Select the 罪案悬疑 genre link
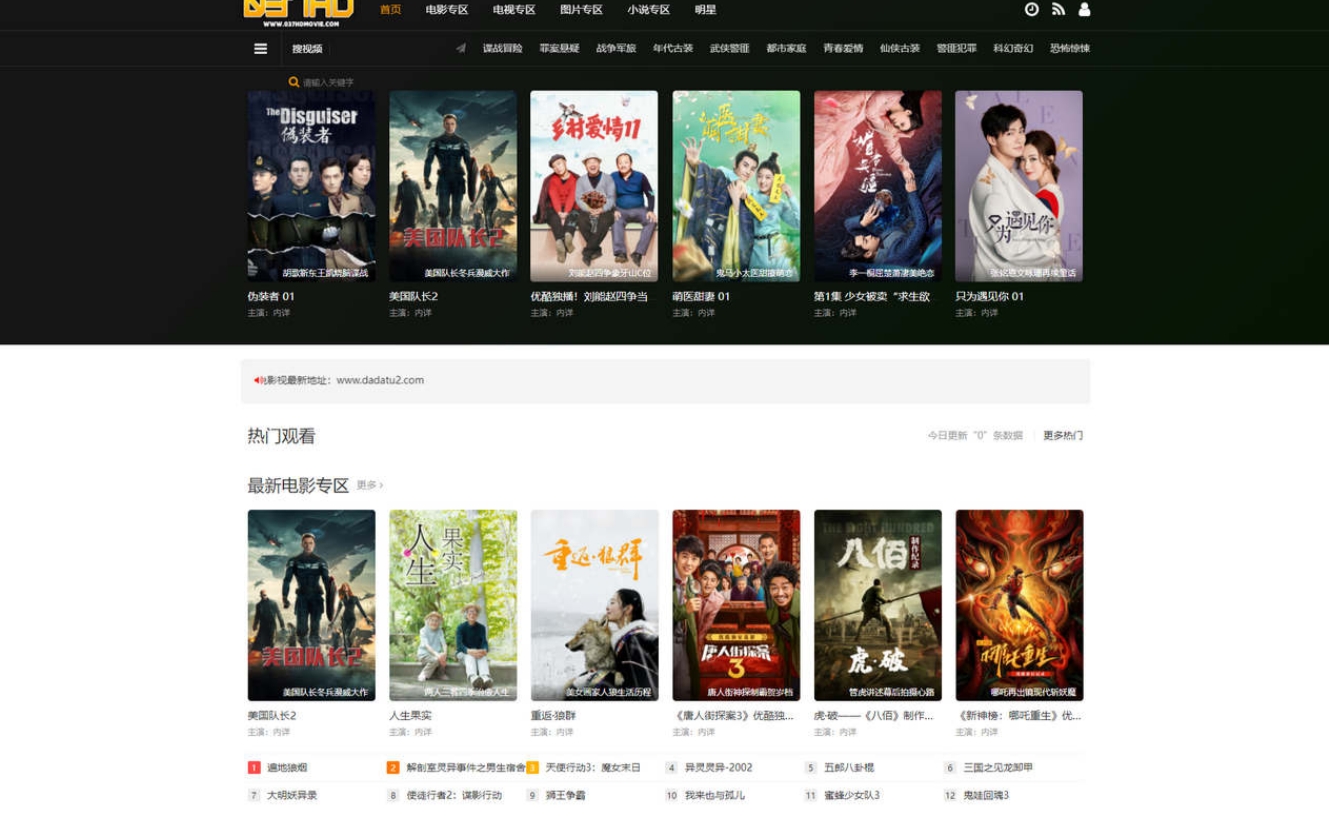Image resolution: width=1329 pixels, height=835 pixels. coord(559,48)
